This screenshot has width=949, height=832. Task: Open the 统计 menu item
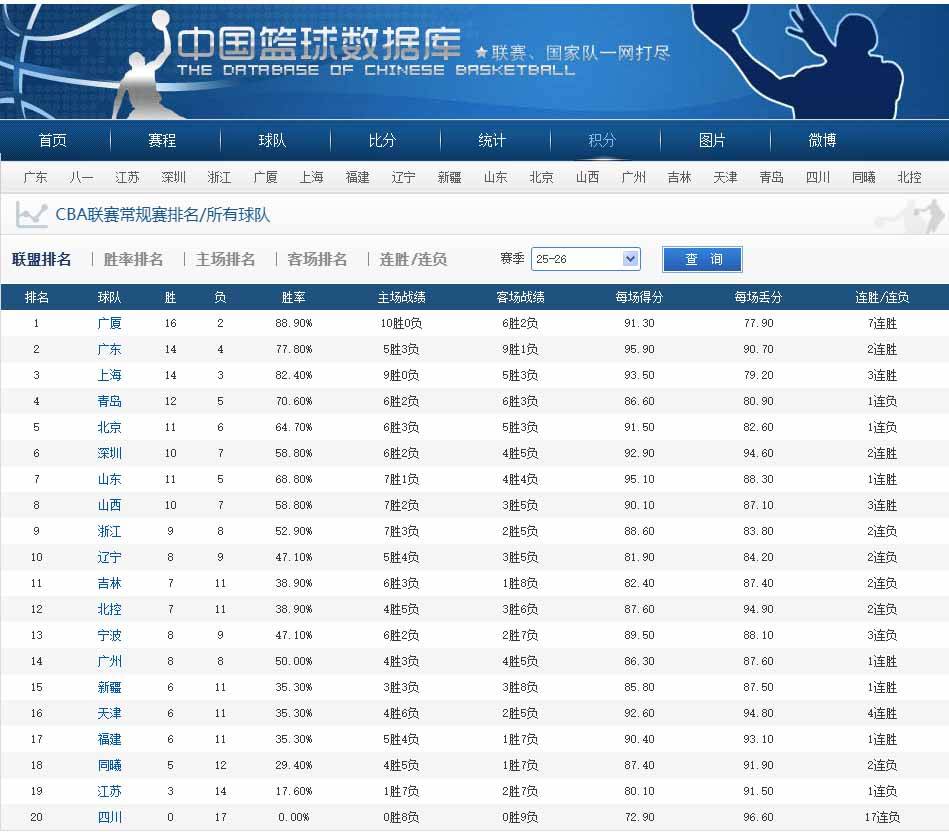click(x=491, y=141)
